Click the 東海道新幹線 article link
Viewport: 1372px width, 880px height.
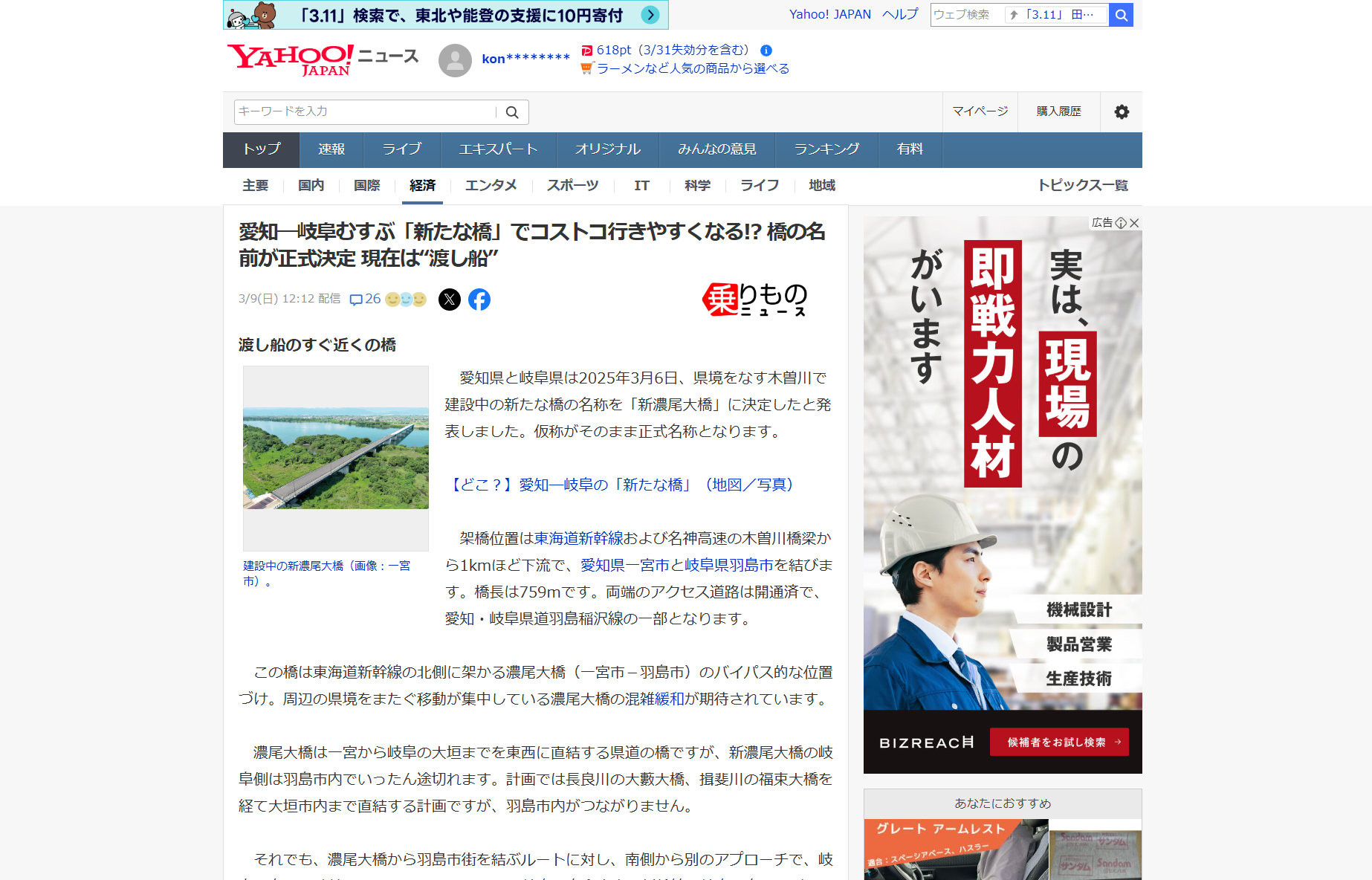[578, 538]
